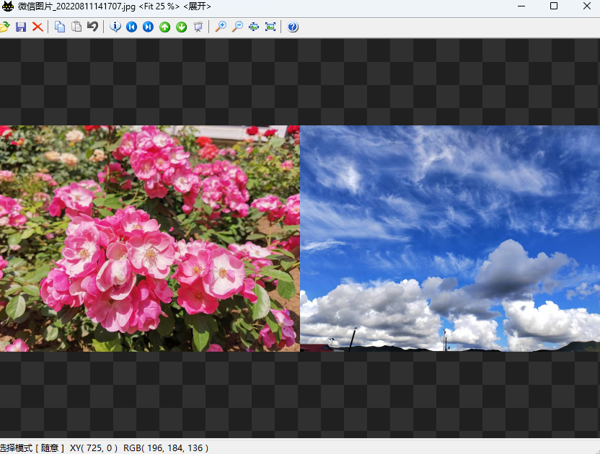This screenshot has height=454, width=600.
Task: Open help with the question mark icon
Action: click(x=292, y=26)
